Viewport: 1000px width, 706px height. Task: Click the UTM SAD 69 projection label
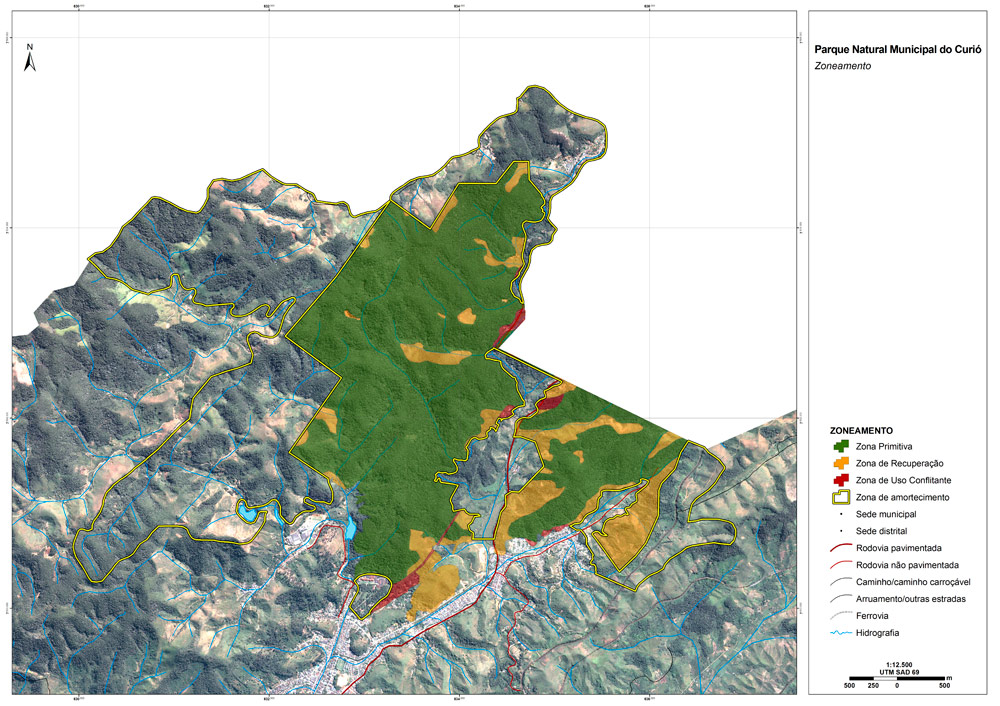coord(896,671)
